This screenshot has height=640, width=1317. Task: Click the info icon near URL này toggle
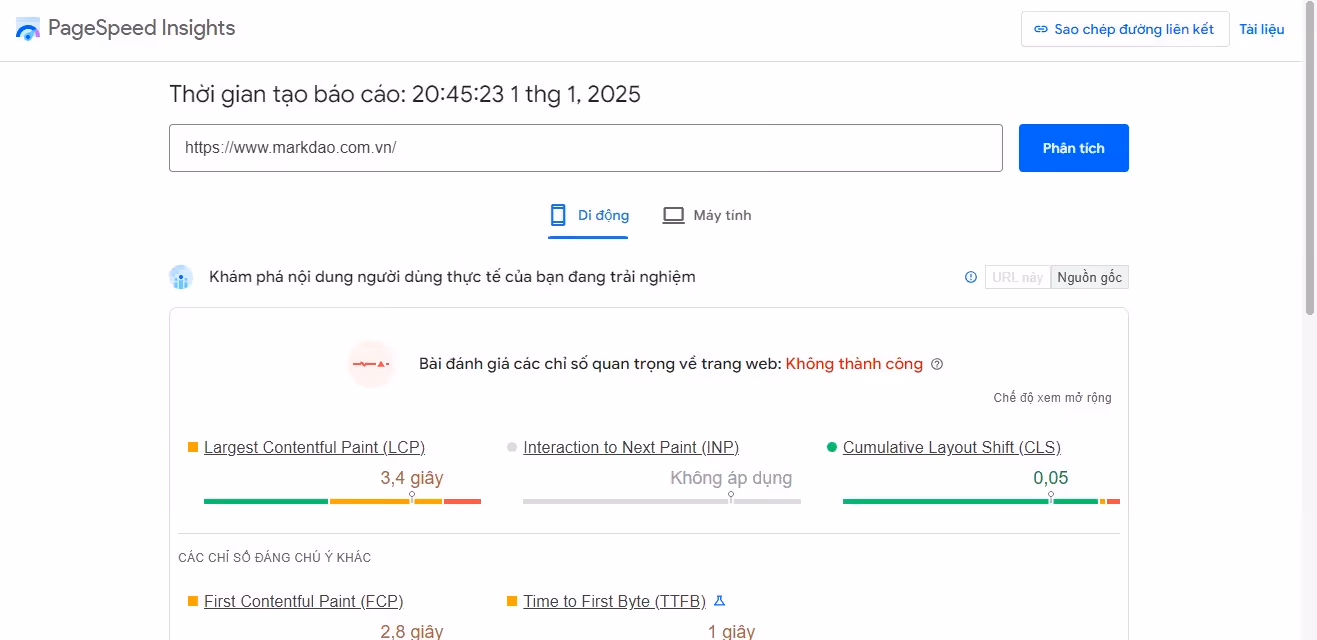click(970, 277)
